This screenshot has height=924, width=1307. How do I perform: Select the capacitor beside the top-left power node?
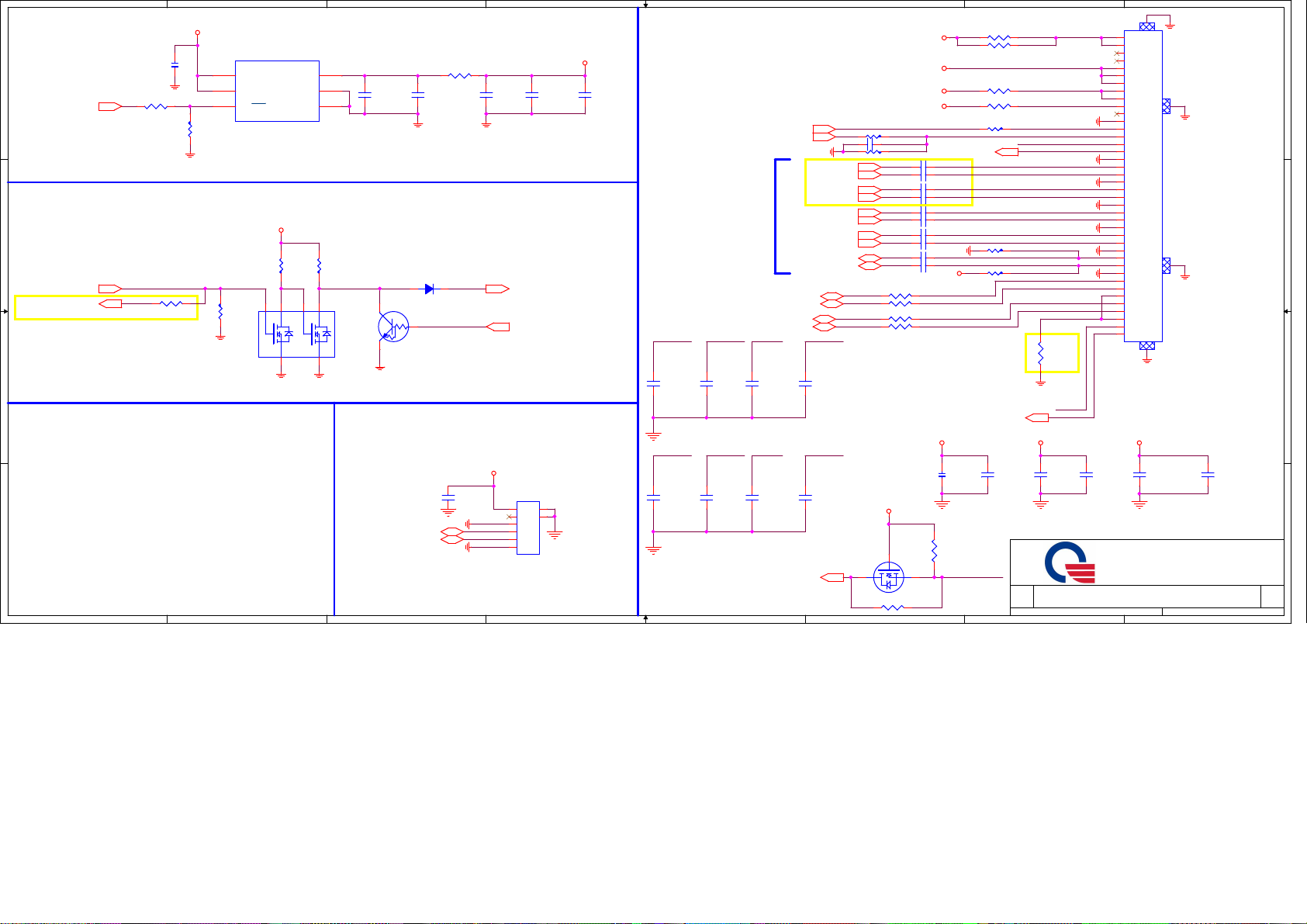pos(175,65)
